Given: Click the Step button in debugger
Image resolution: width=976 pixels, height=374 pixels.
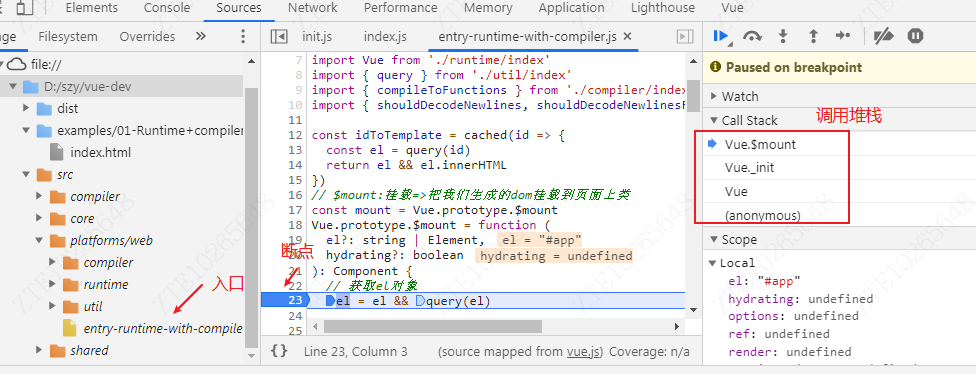Looking at the screenshot, I should 843,36.
